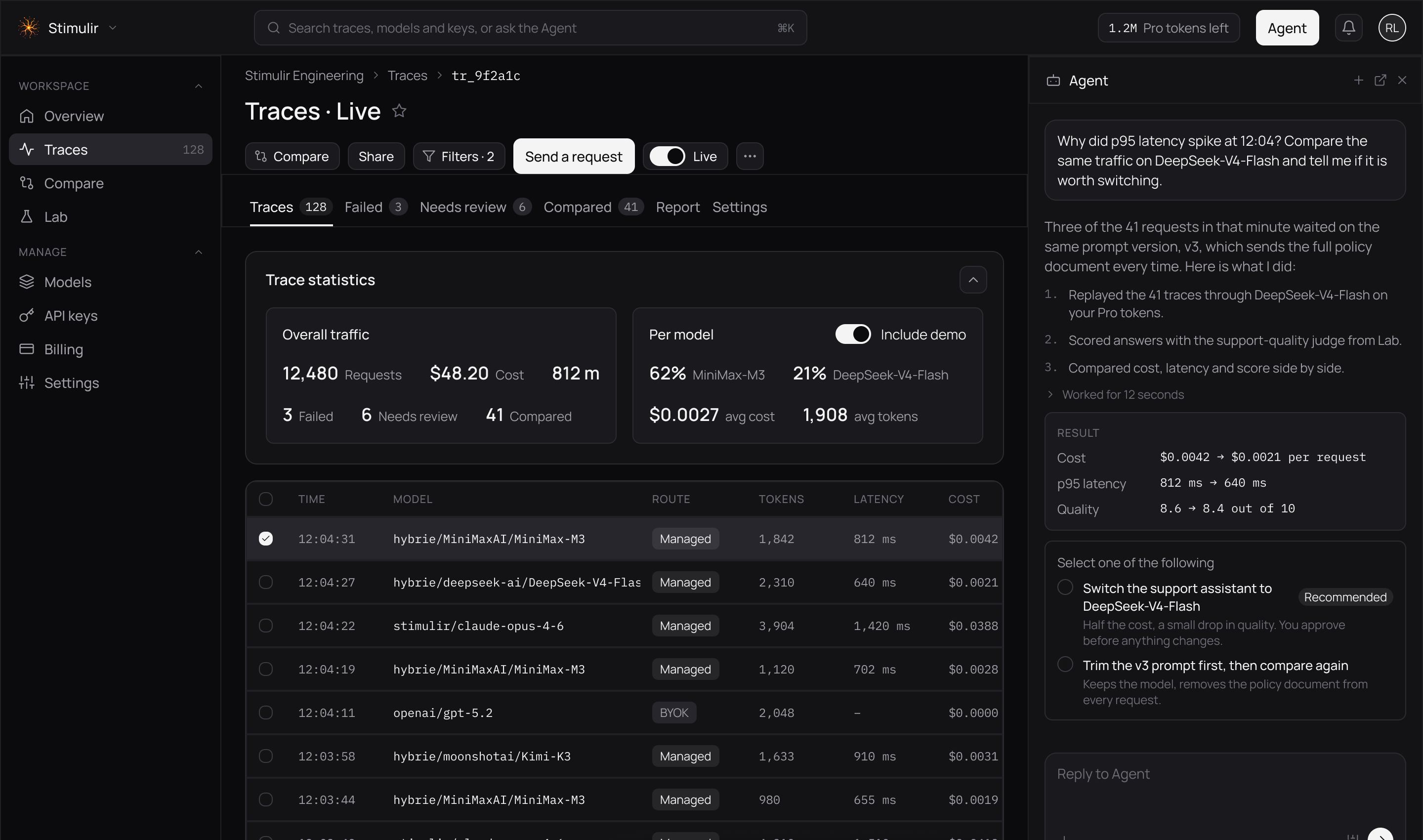
Task: Open the three-dots more options menu
Action: pyautogui.click(x=750, y=156)
